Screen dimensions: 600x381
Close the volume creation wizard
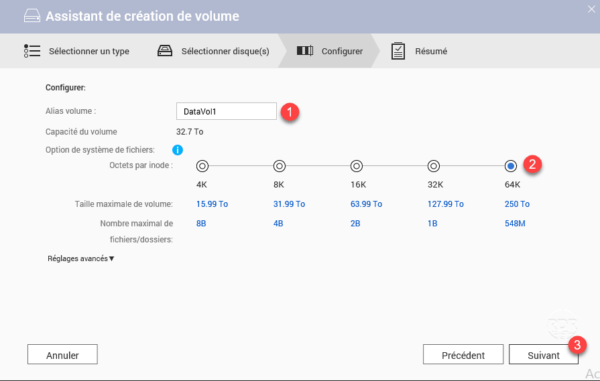(x=591, y=9)
